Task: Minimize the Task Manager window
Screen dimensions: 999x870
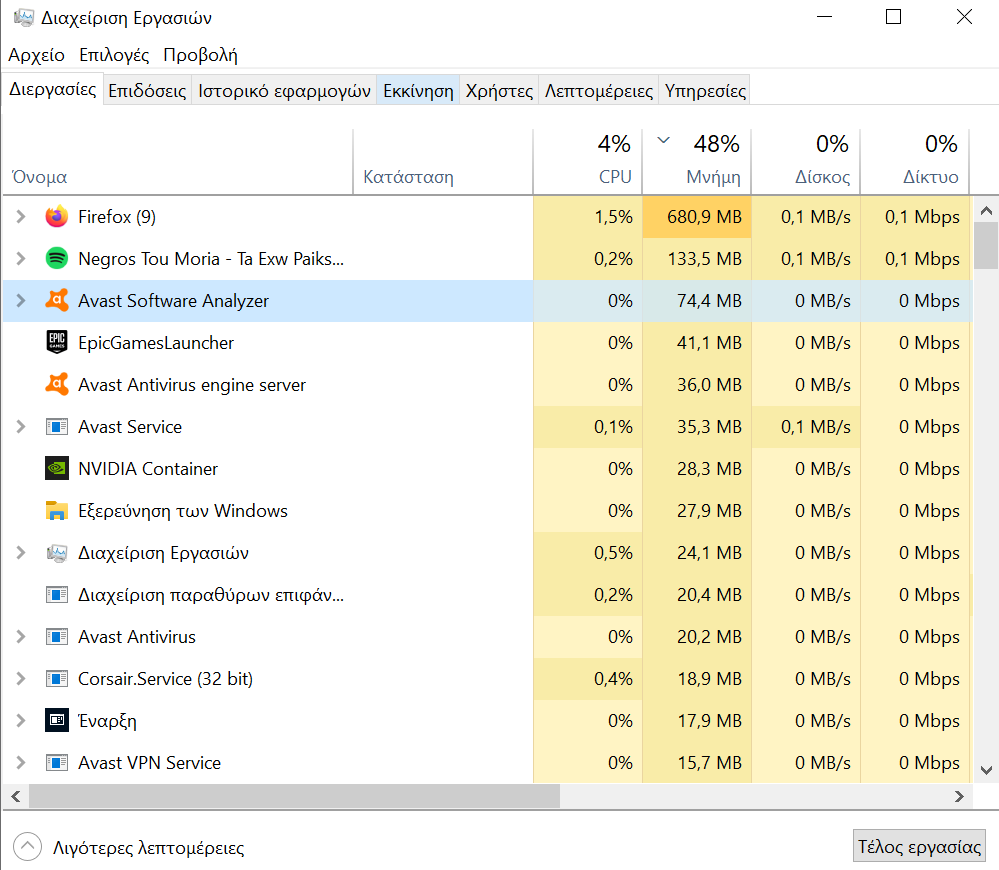Action: pos(824,17)
